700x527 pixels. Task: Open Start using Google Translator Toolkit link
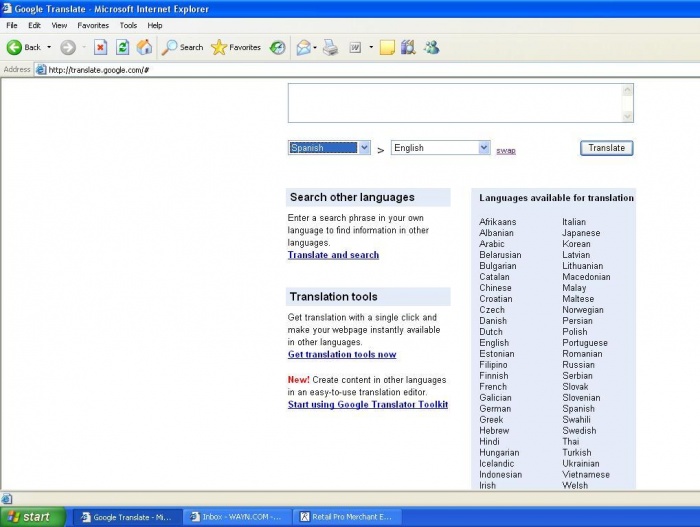[368, 405]
